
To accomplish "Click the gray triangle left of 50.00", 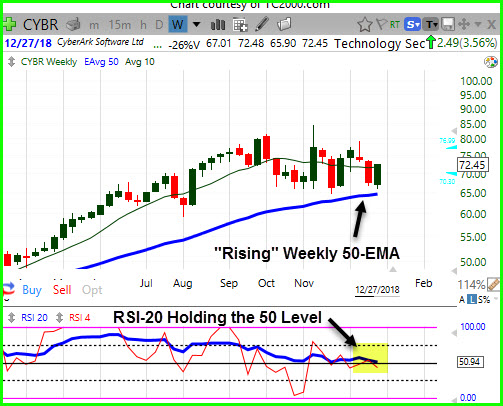I will (x=454, y=270).
